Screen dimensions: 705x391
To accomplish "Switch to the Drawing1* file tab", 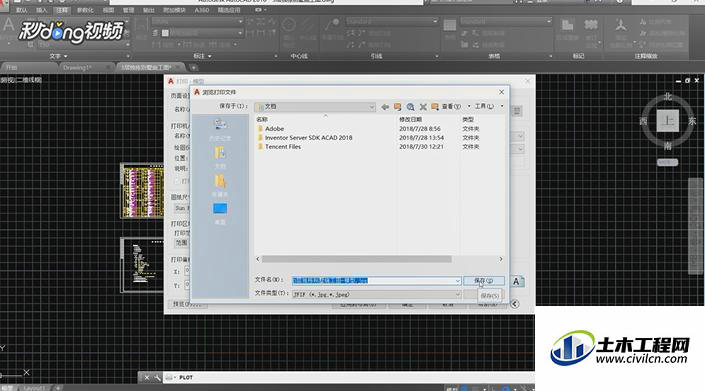I will (x=77, y=67).
